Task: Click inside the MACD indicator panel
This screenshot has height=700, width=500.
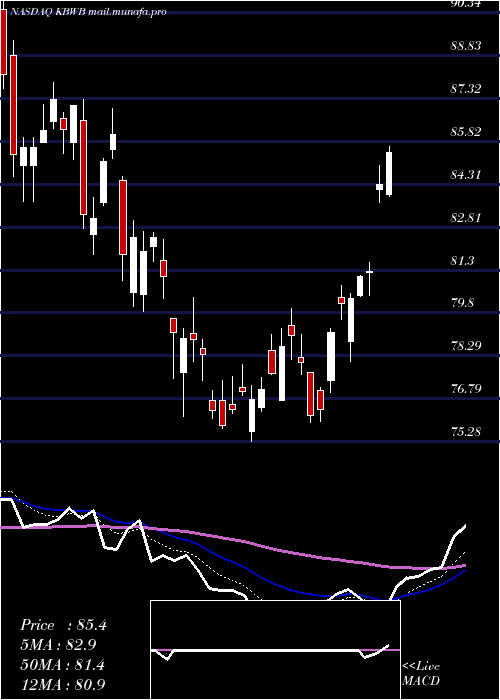Action: [275, 650]
